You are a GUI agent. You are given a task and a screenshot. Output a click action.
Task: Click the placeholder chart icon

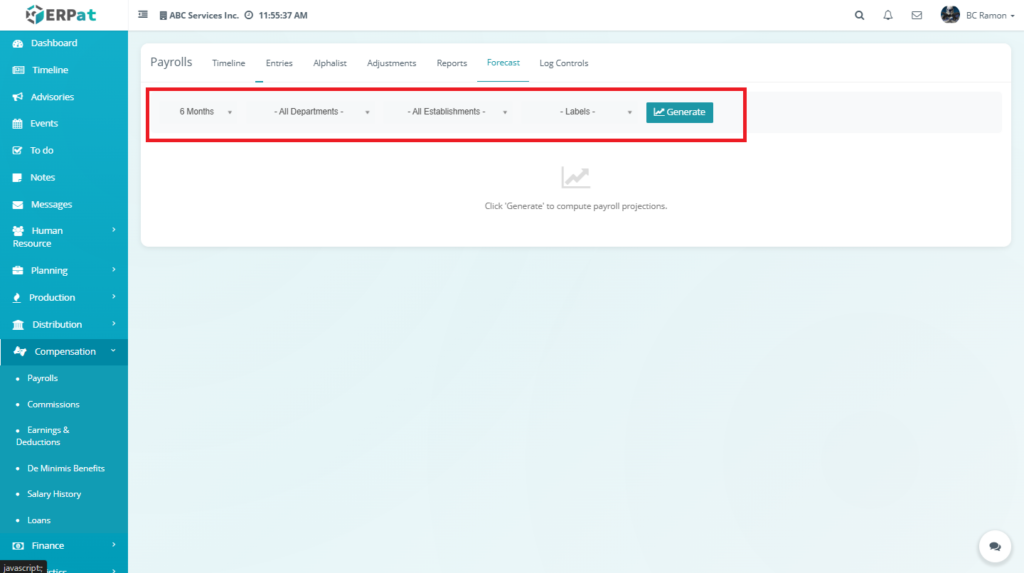pyautogui.click(x=575, y=177)
